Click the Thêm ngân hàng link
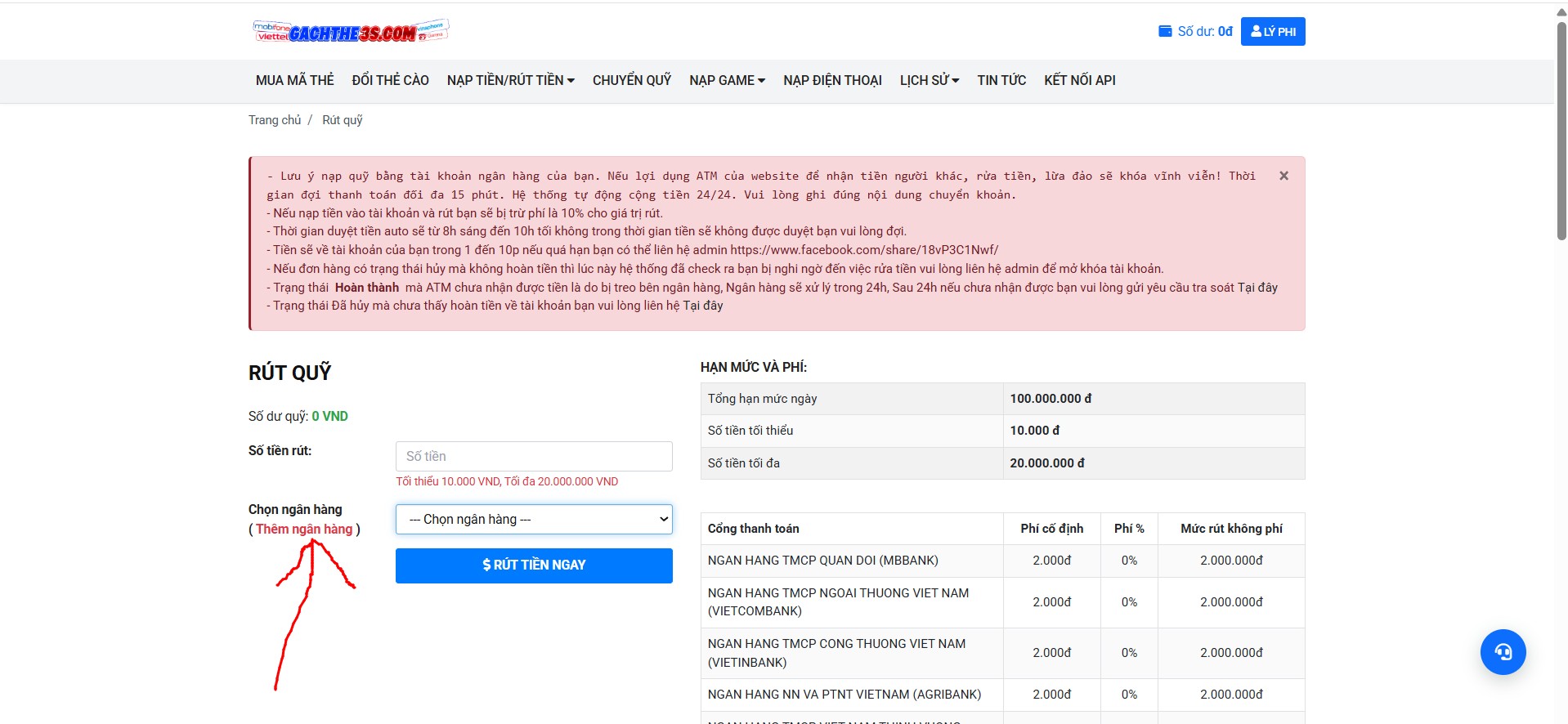The image size is (1568, 724). 304,530
